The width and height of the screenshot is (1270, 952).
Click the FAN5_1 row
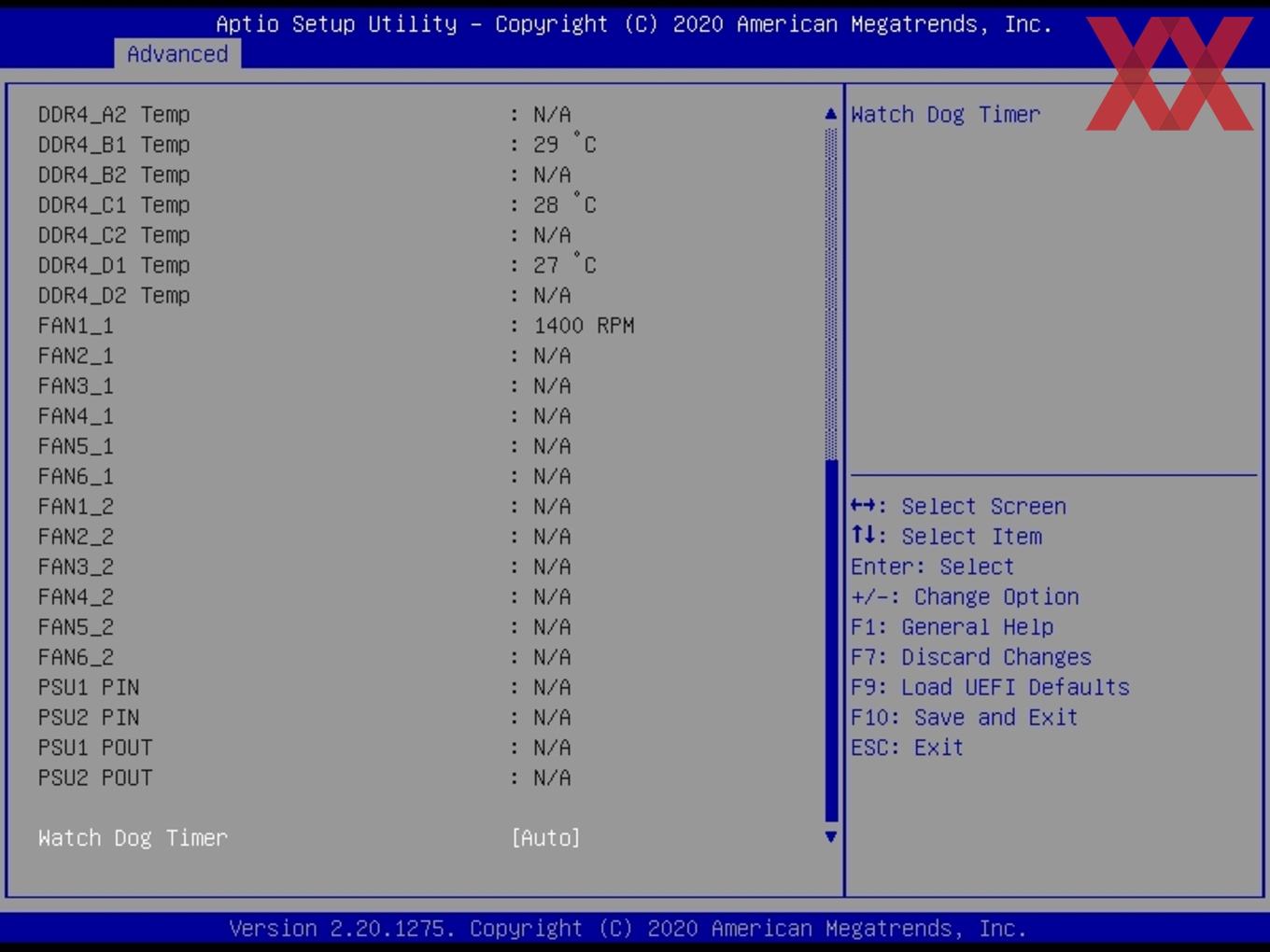click(x=304, y=446)
